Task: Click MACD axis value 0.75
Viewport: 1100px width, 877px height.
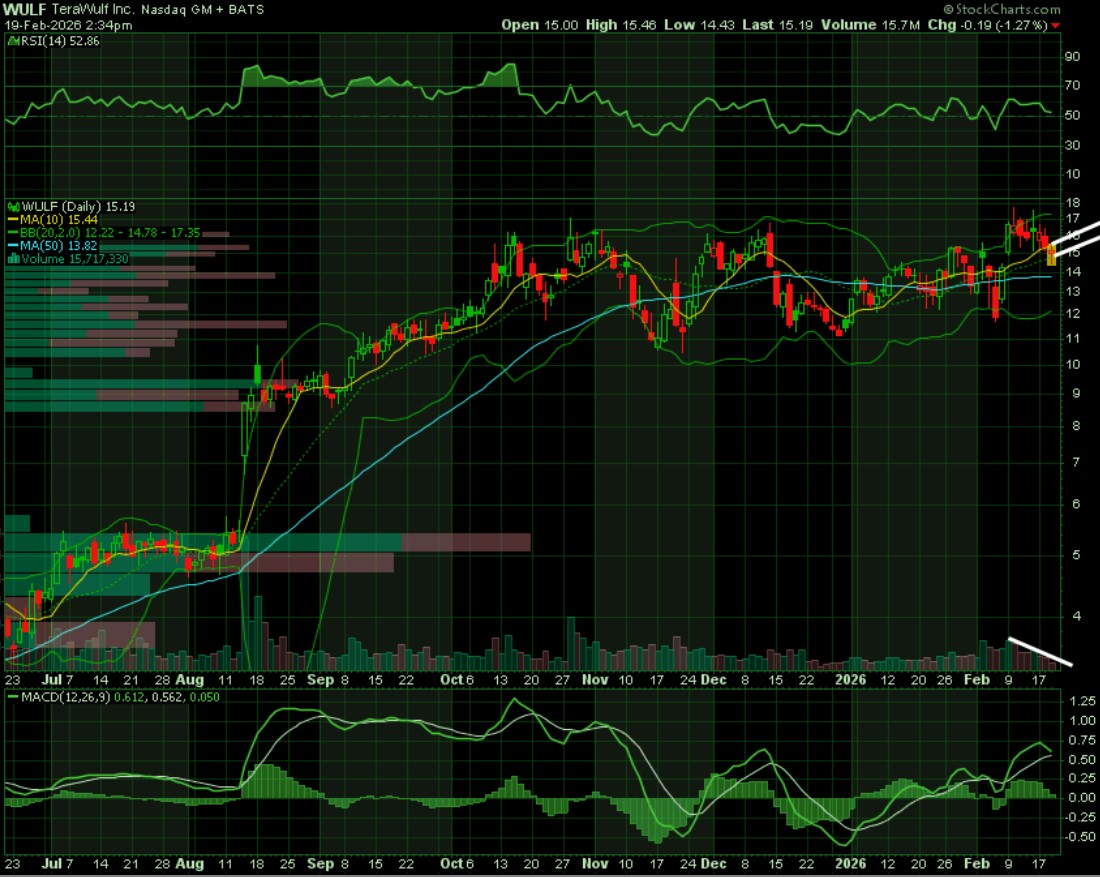Action: pyautogui.click(x=1082, y=740)
